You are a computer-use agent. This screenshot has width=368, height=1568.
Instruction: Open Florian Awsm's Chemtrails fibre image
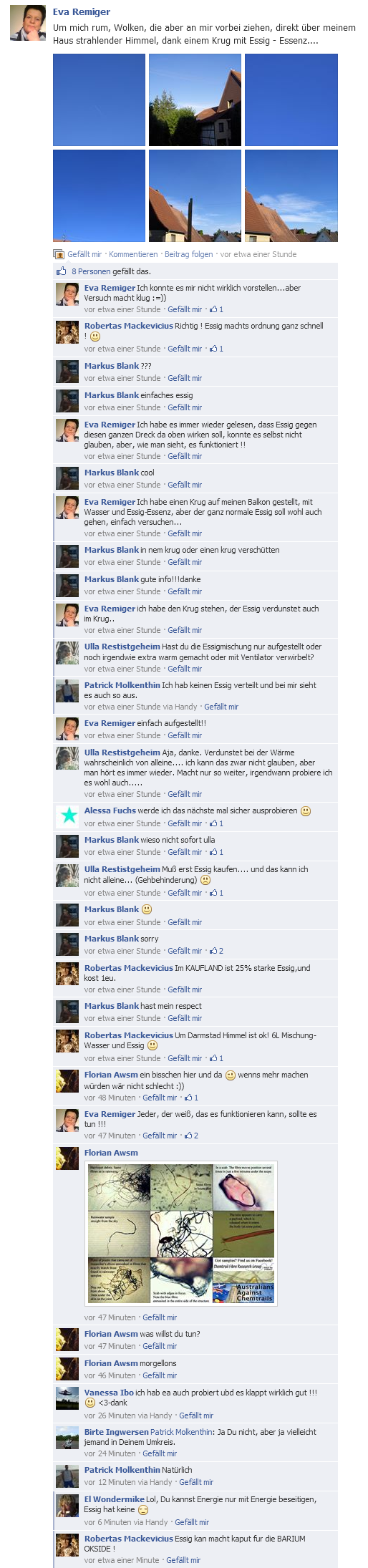180,1233
